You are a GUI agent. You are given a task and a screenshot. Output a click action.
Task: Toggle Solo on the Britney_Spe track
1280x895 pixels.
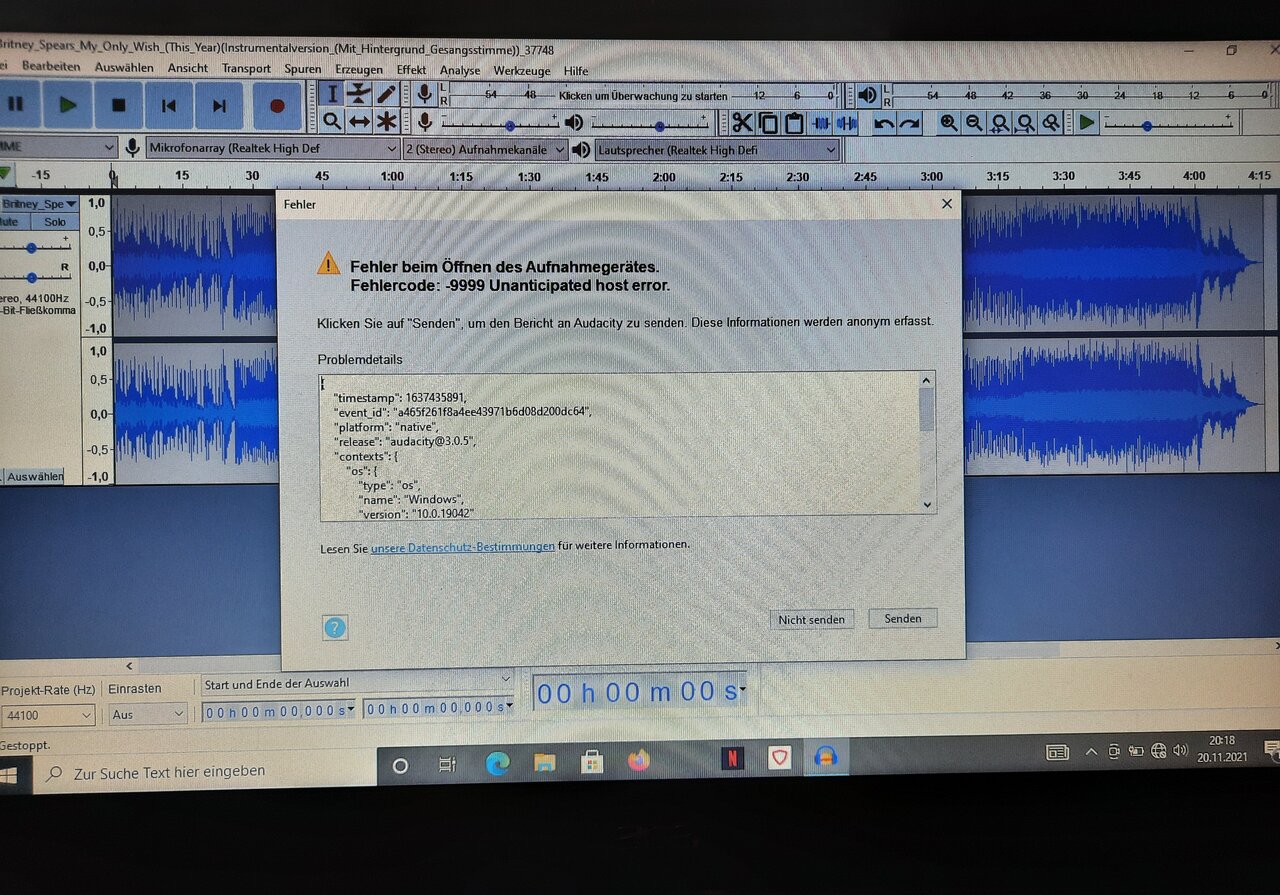pos(55,222)
